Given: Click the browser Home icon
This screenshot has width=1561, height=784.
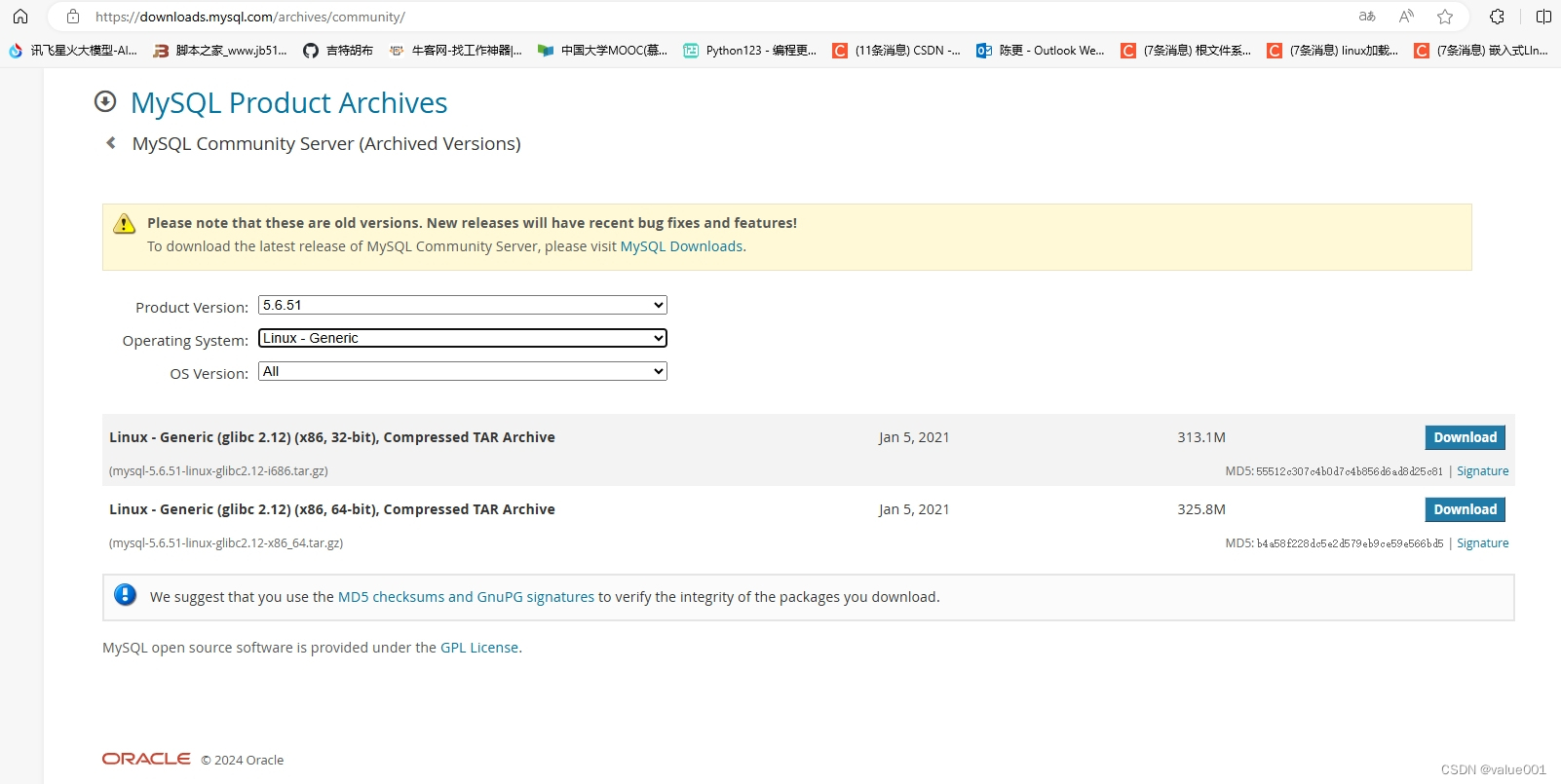Looking at the screenshot, I should coord(20,17).
